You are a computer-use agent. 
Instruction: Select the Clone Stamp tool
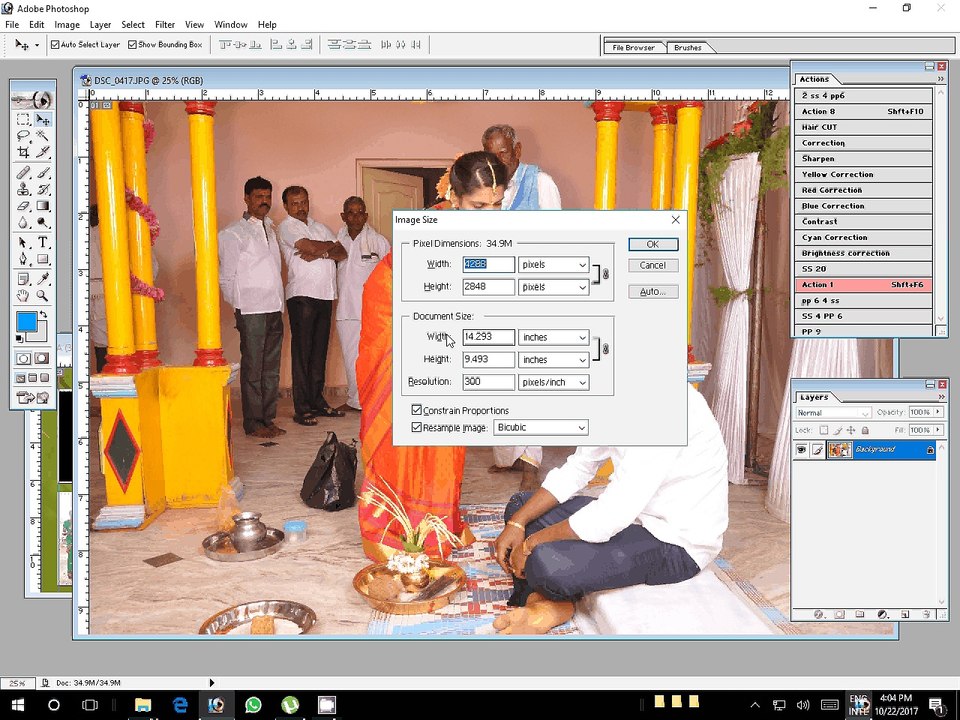(x=23, y=189)
